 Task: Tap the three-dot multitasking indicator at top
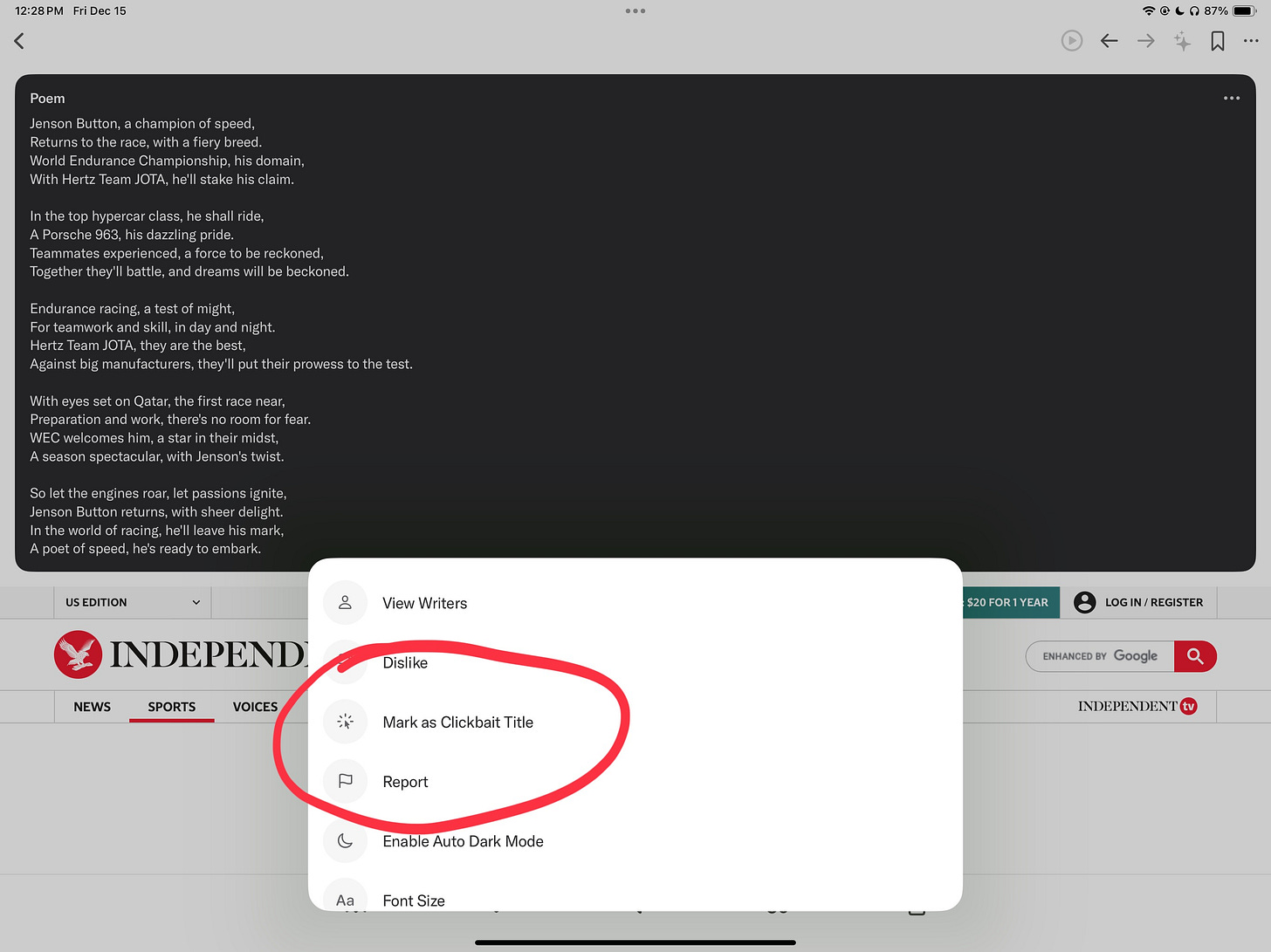[635, 11]
